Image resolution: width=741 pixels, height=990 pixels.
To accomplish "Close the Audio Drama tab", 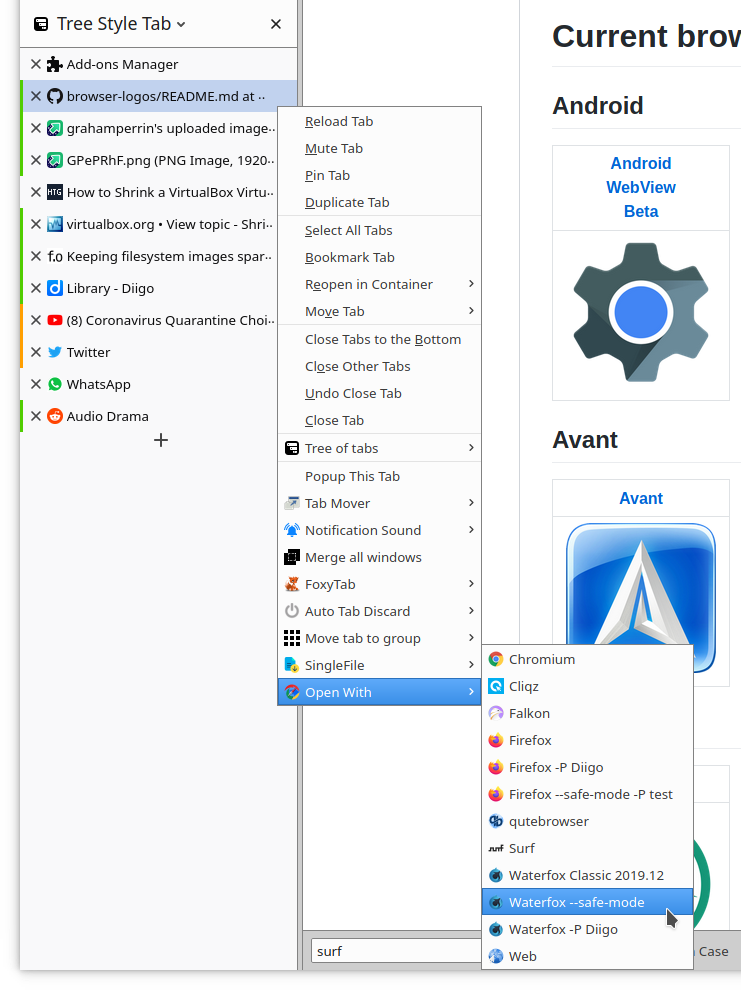I will coord(36,416).
